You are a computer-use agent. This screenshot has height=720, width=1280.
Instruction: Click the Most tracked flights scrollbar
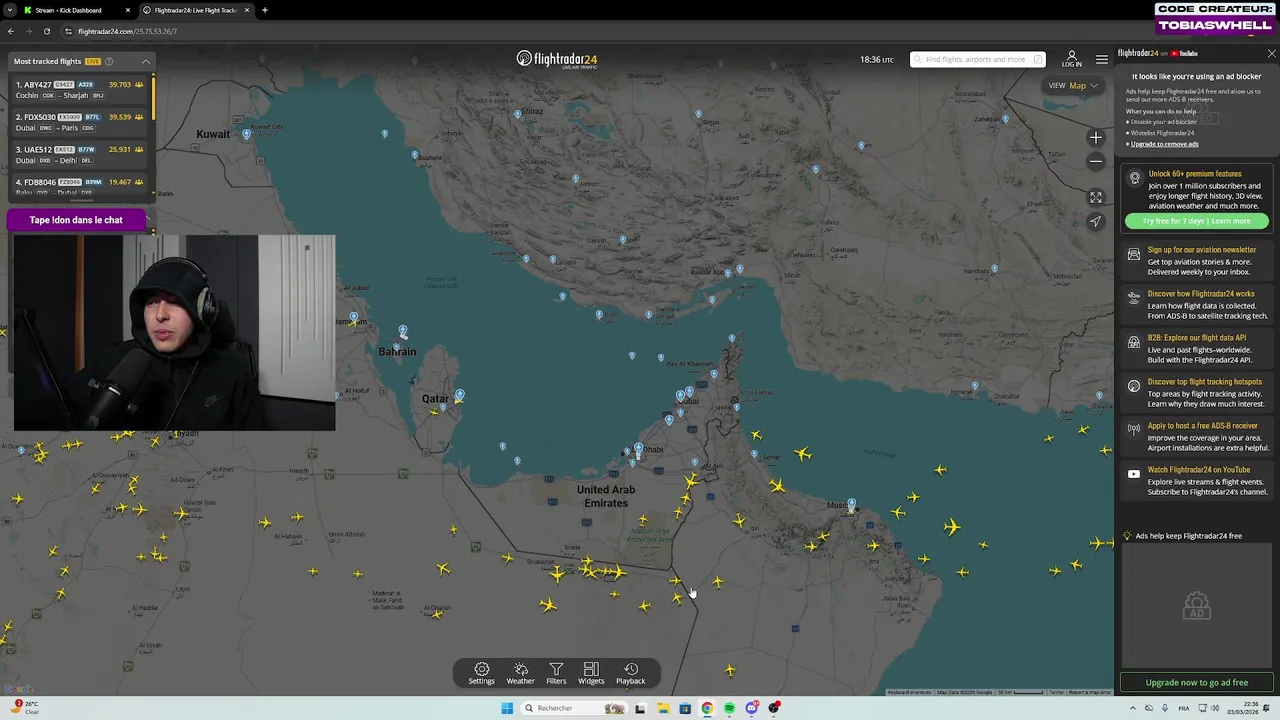[153, 98]
